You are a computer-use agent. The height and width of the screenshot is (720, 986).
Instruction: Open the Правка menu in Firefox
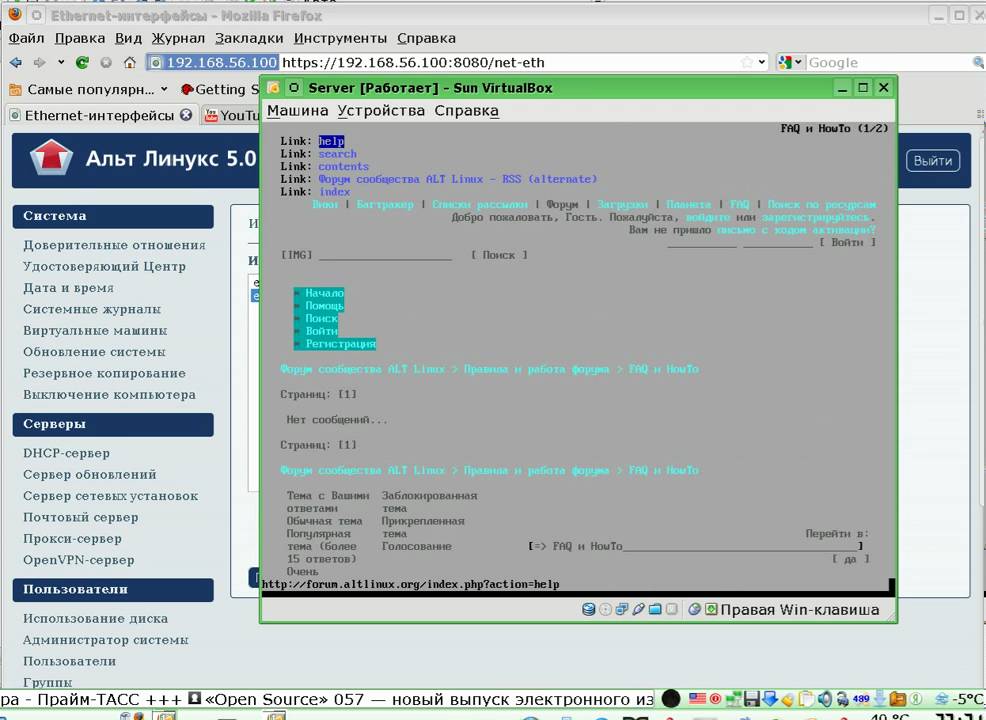(x=80, y=38)
